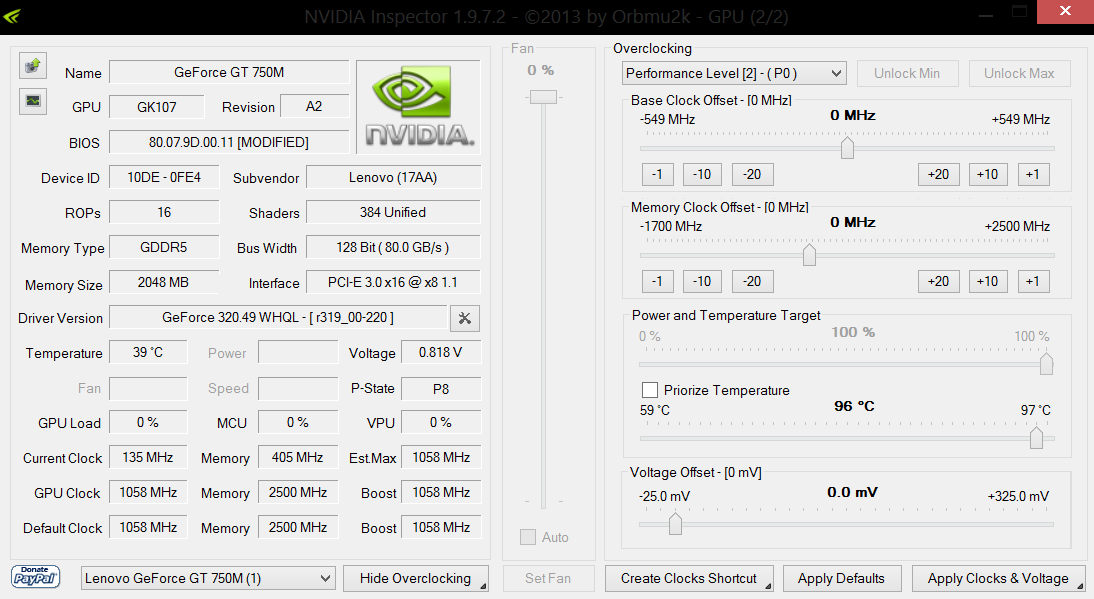The height and width of the screenshot is (599, 1094).
Task: Click the Memory Size value 2048 MB
Action: click(164, 282)
